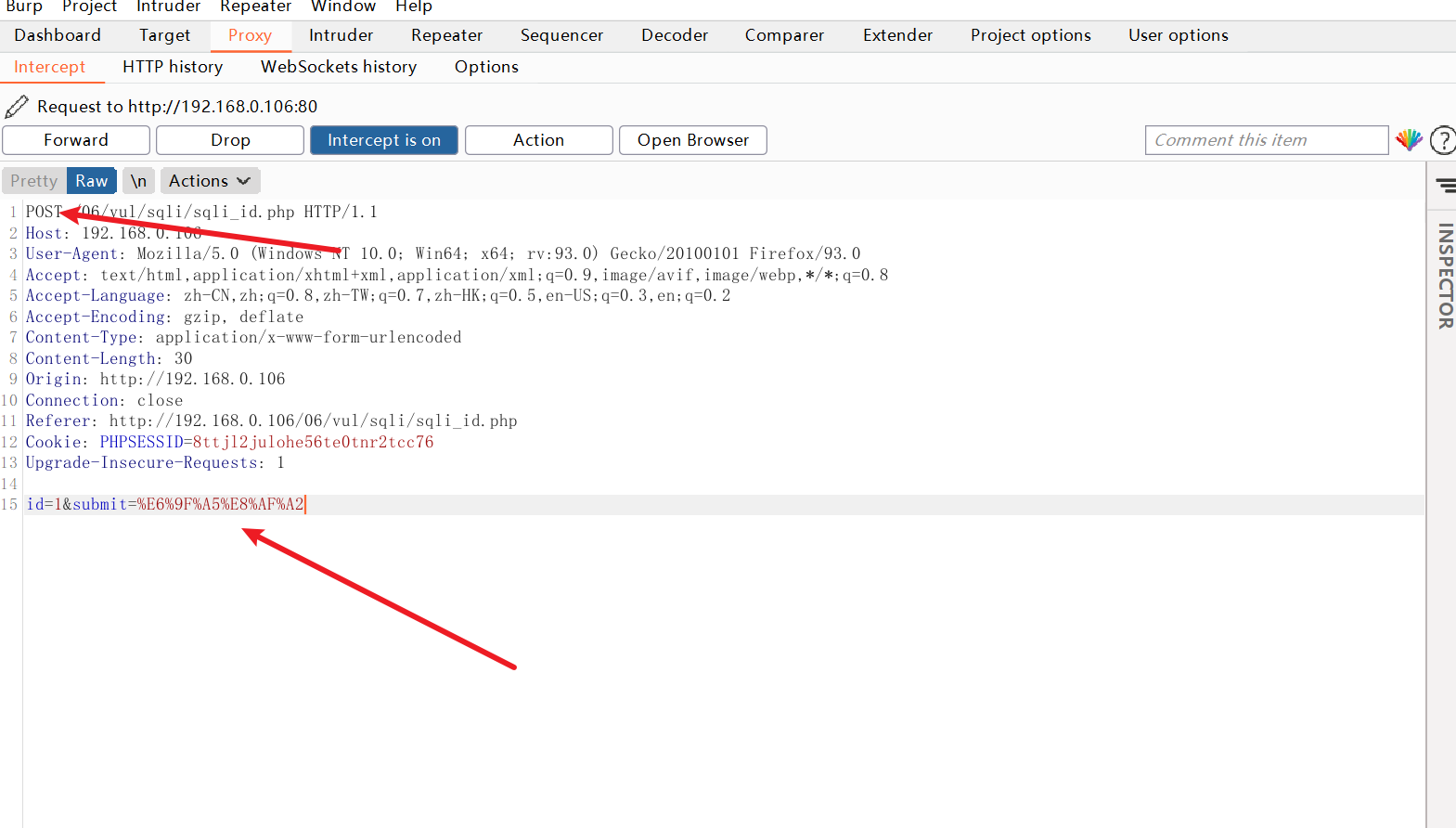Forward the intercepted request
Viewport: 1456px width, 828px height.
tap(76, 140)
